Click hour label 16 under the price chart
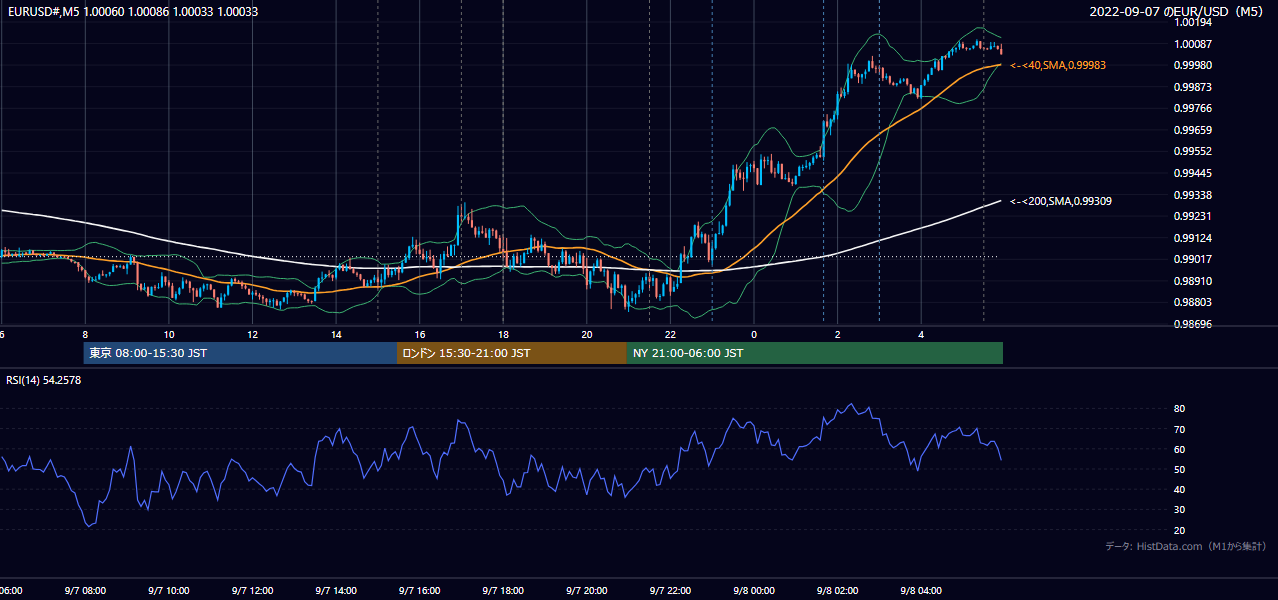The image size is (1278, 600). [420, 334]
